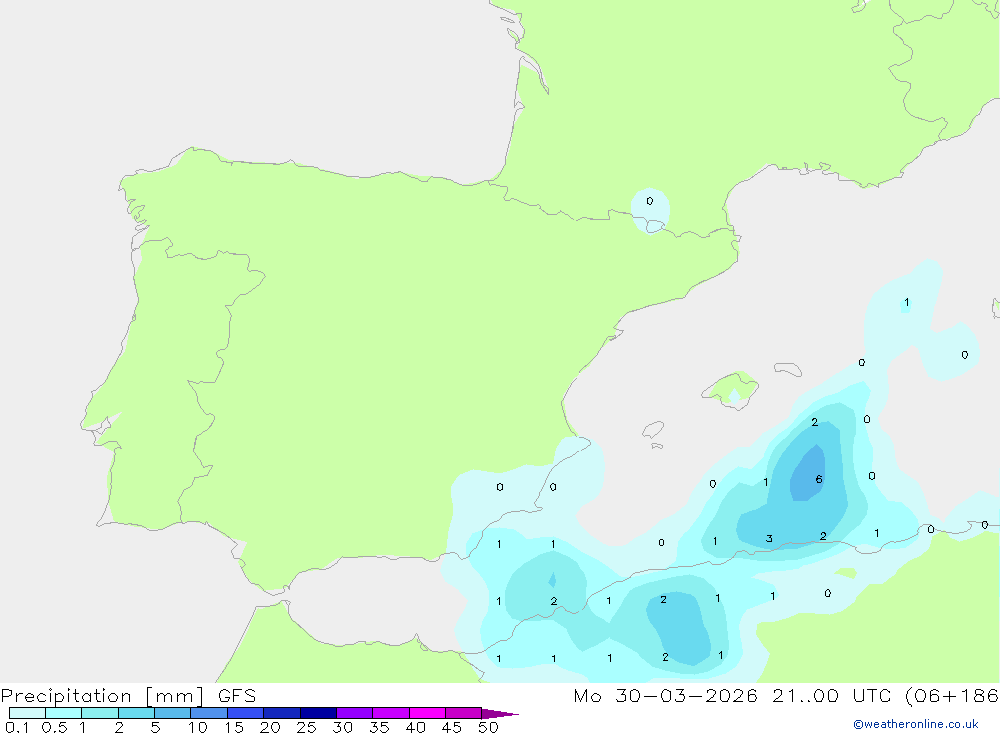Click the island of Mallorca on the map
The height and width of the screenshot is (733, 1000).
pyautogui.click(x=731, y=389)
